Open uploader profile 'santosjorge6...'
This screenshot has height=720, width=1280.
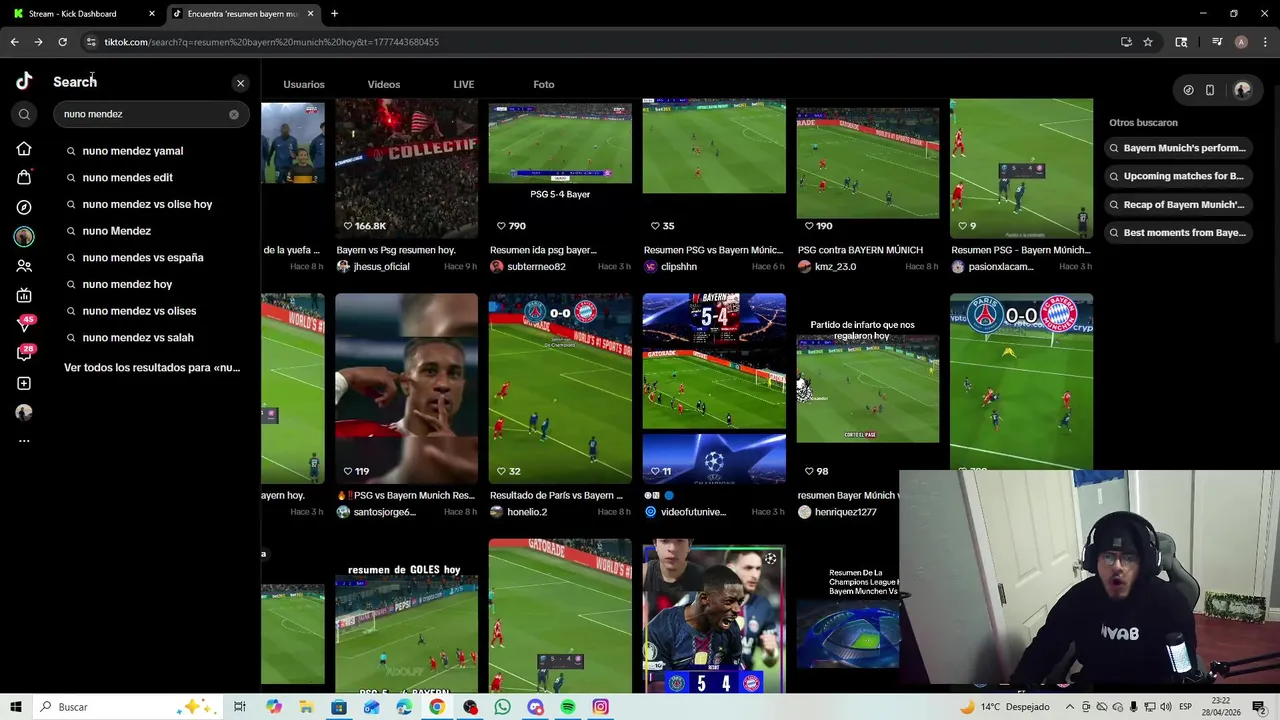click(384, 512)
